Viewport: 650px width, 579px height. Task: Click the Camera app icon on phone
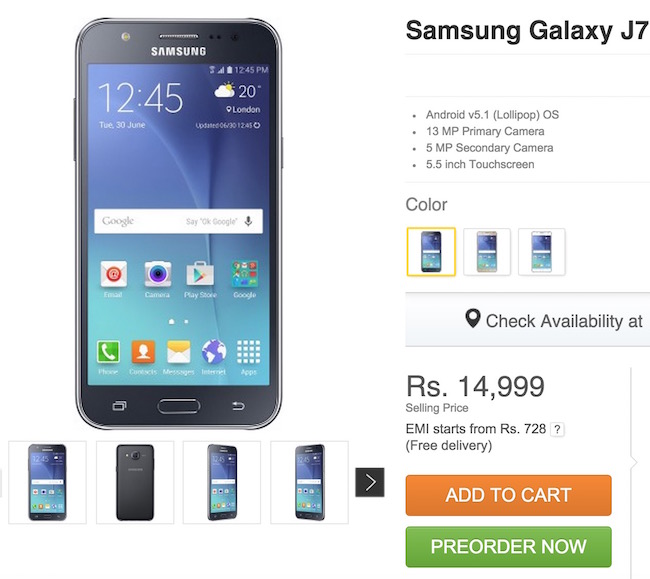tap(158, 274)
